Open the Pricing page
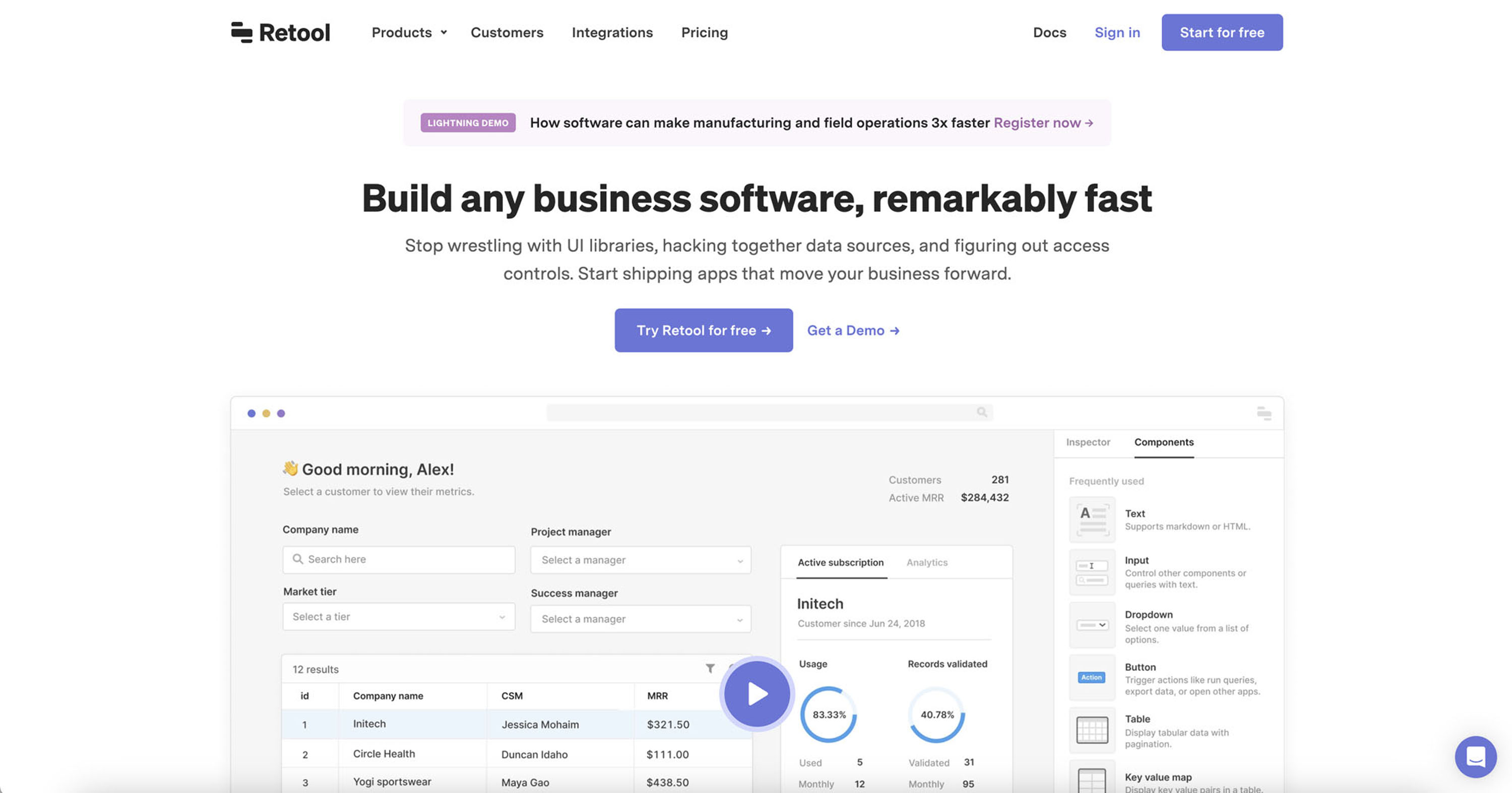Image resolution: width=1512 pixels, height=793 pixels. 705,32
